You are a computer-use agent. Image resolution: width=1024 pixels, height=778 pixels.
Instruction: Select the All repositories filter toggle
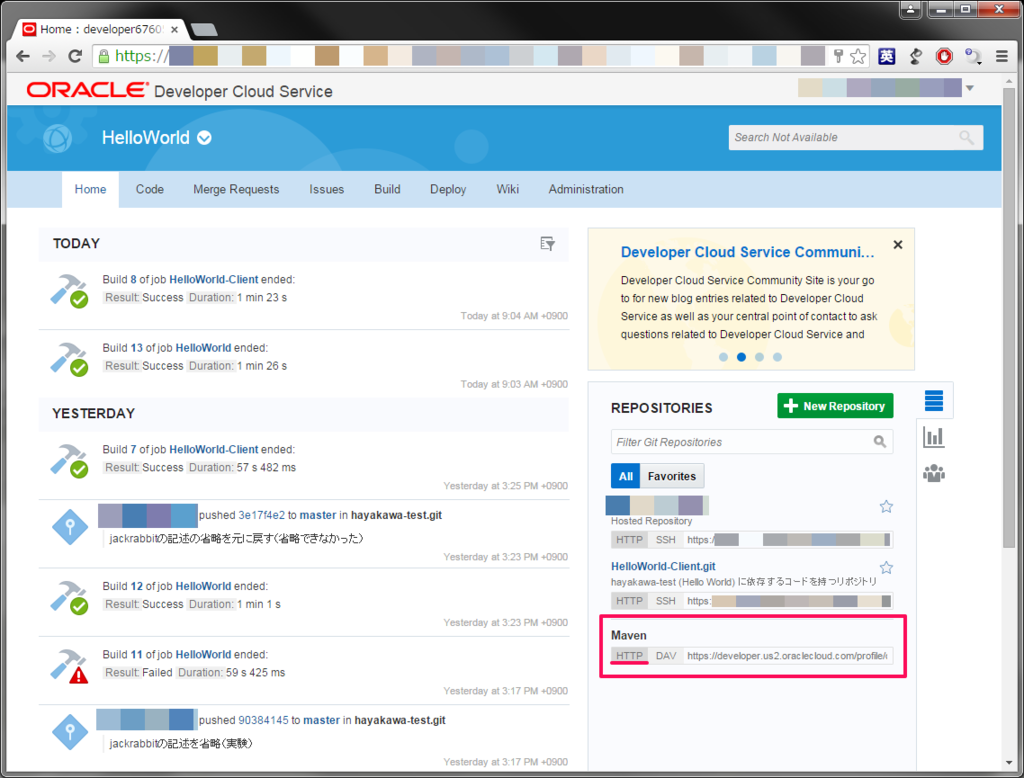click(626, 476)
